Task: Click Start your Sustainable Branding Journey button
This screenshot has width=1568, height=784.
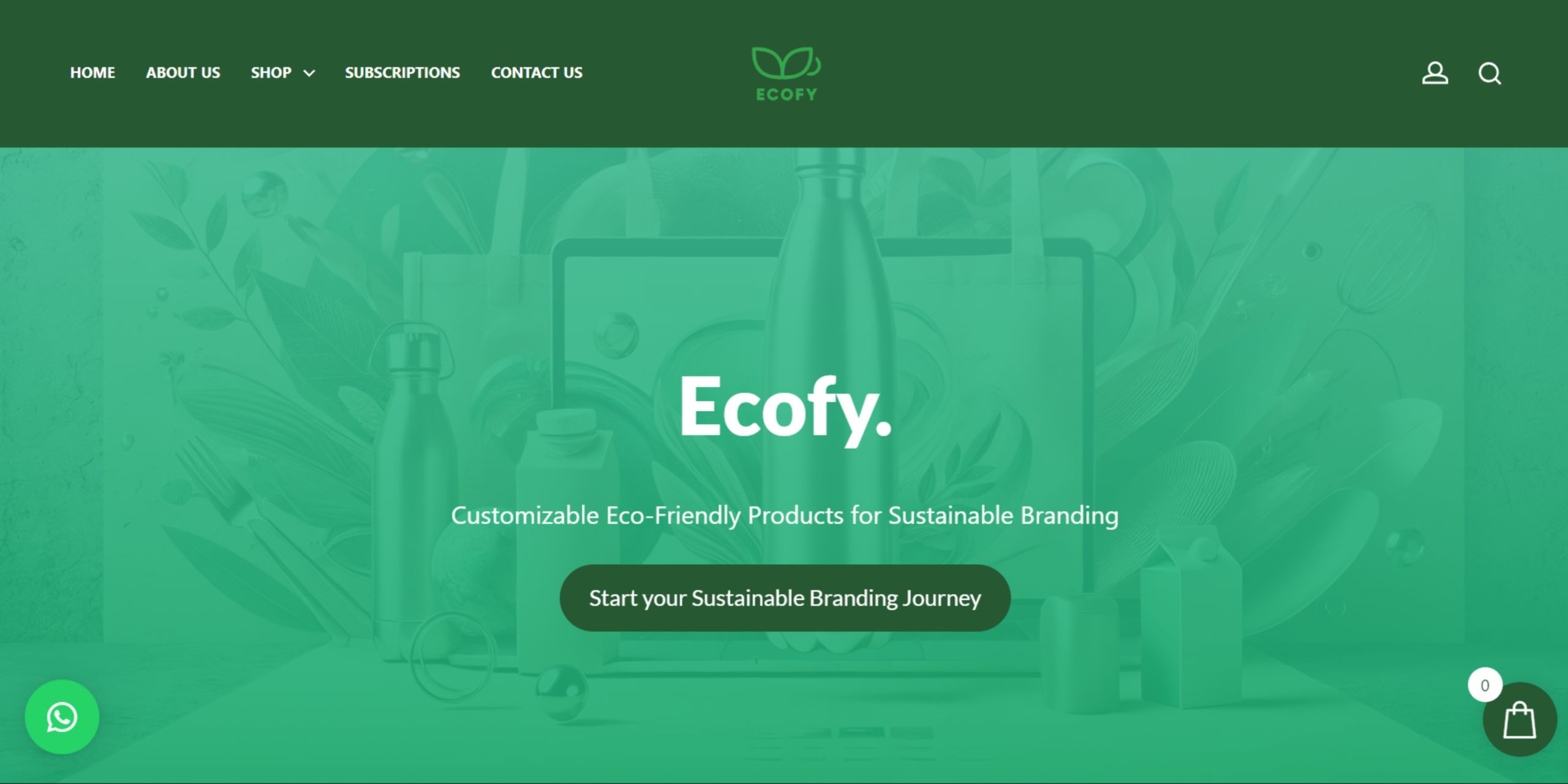Action: click(785, 598)
